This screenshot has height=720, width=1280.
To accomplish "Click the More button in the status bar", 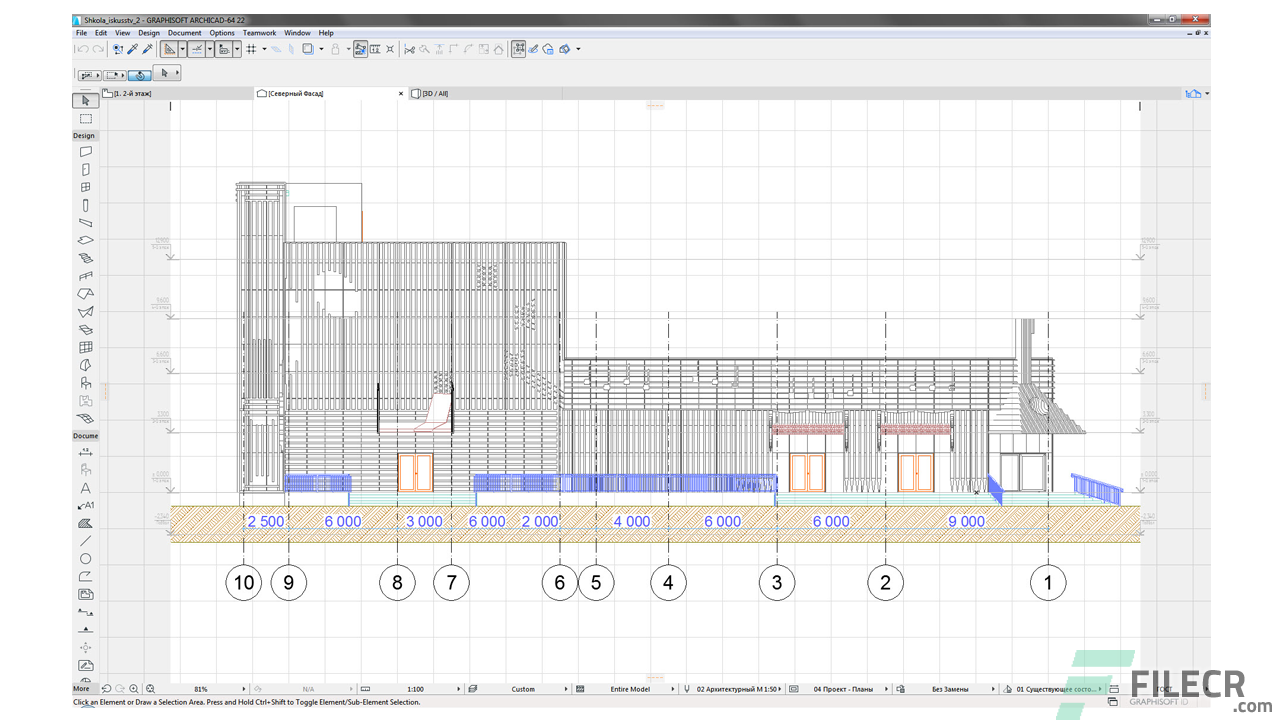I will 82,688.
